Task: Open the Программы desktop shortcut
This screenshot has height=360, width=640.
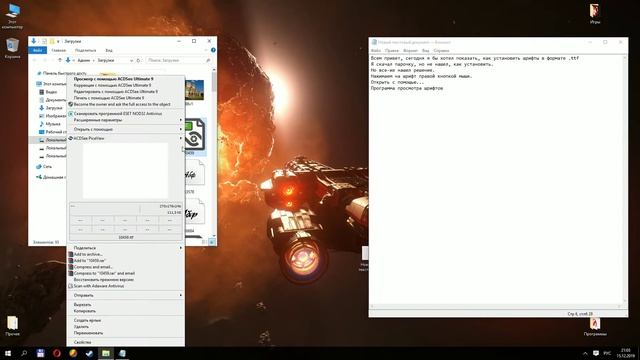Action: [595, 327]
